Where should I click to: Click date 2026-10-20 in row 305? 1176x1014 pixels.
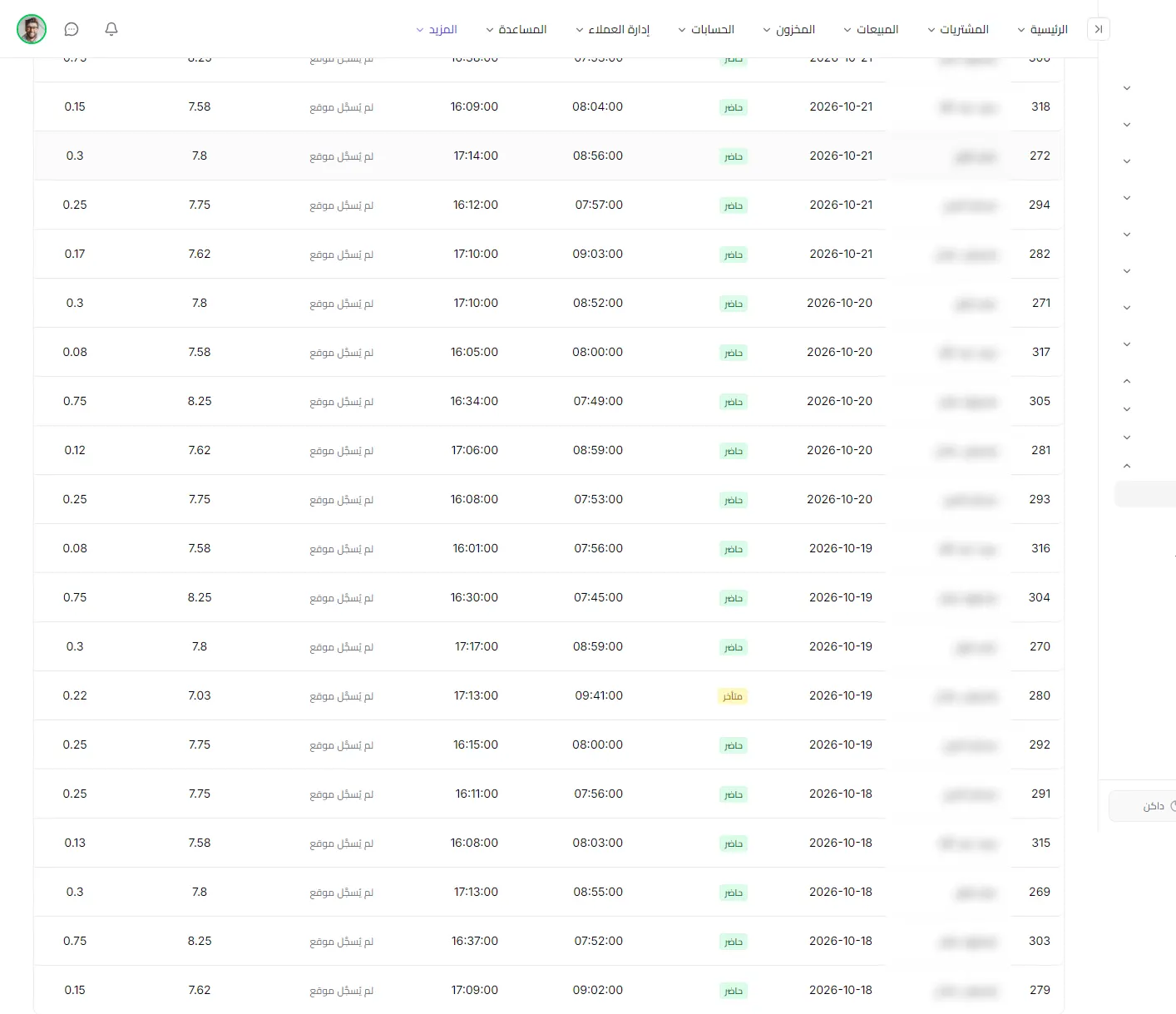(x=840, y=401)
